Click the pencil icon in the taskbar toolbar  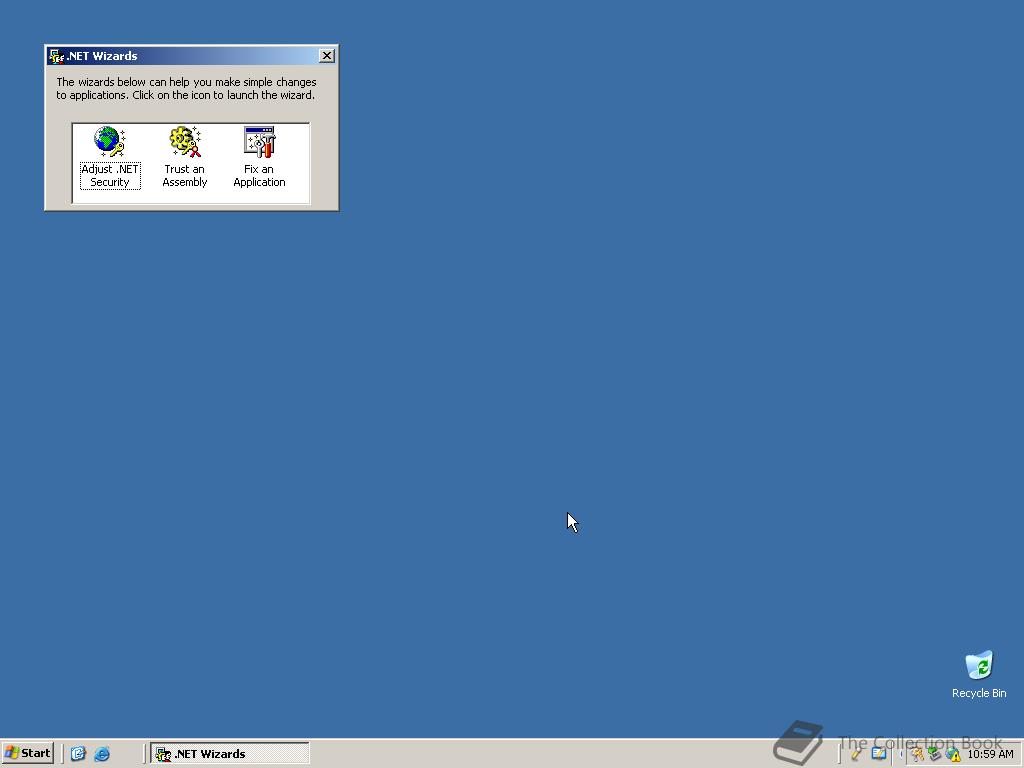[856, 754]
